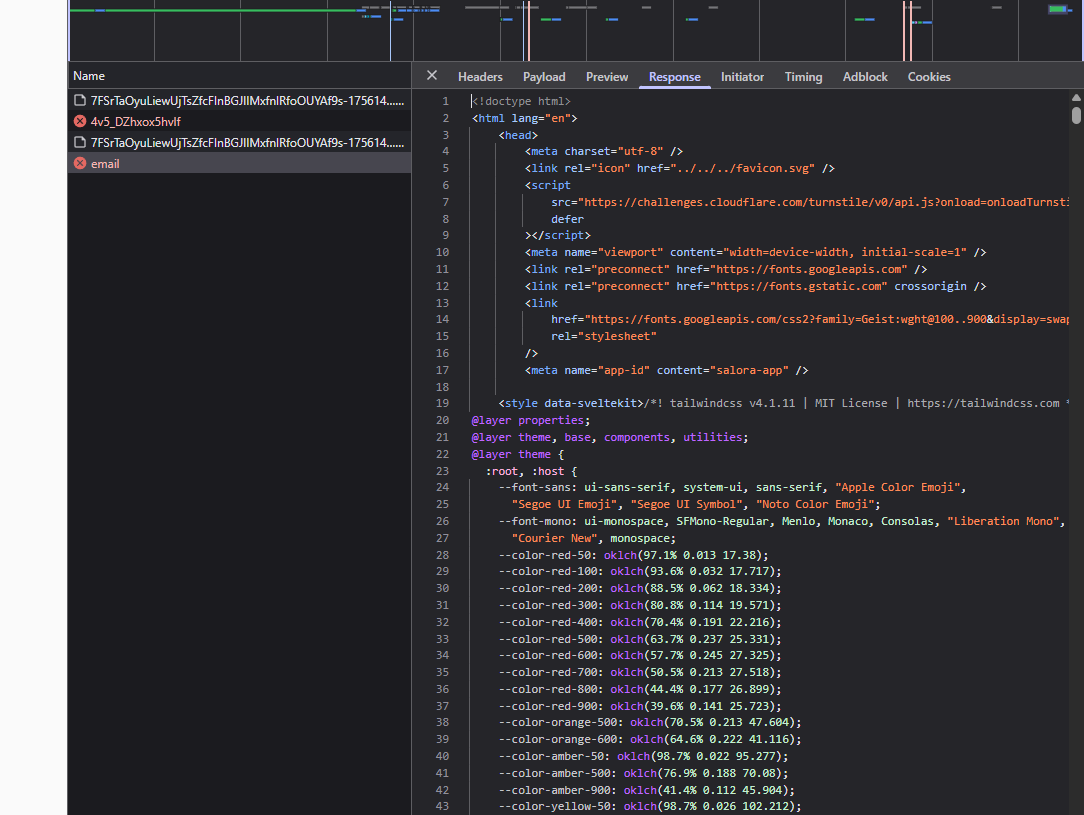
Task: Click the --color-red-400 declaration
Action: coord(640,622)
